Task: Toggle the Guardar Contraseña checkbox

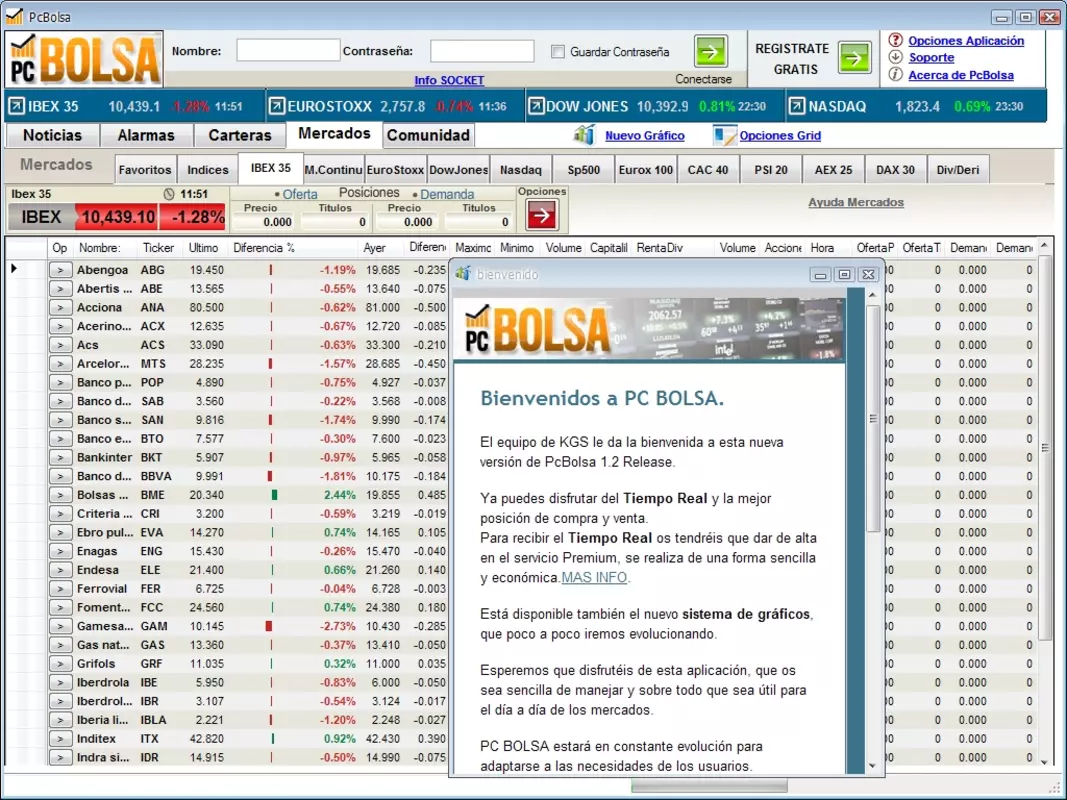Action: pyautogui.click(x=558, y=52)
